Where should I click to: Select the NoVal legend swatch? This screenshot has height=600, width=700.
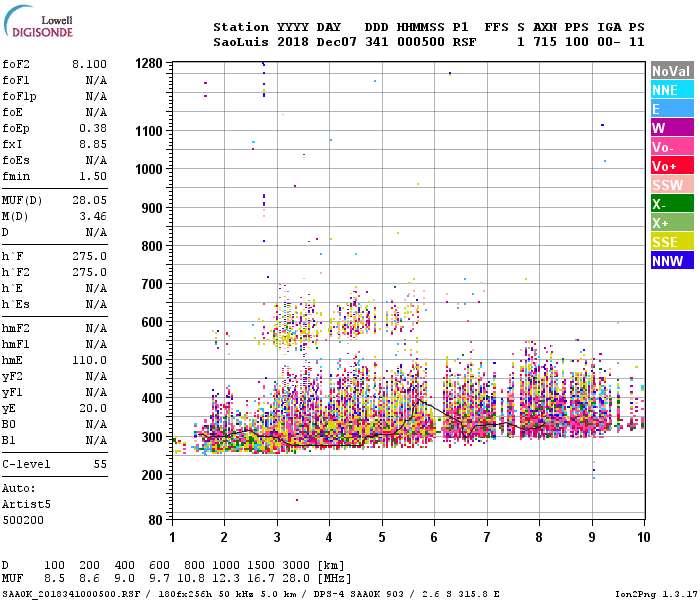point(672,71)
